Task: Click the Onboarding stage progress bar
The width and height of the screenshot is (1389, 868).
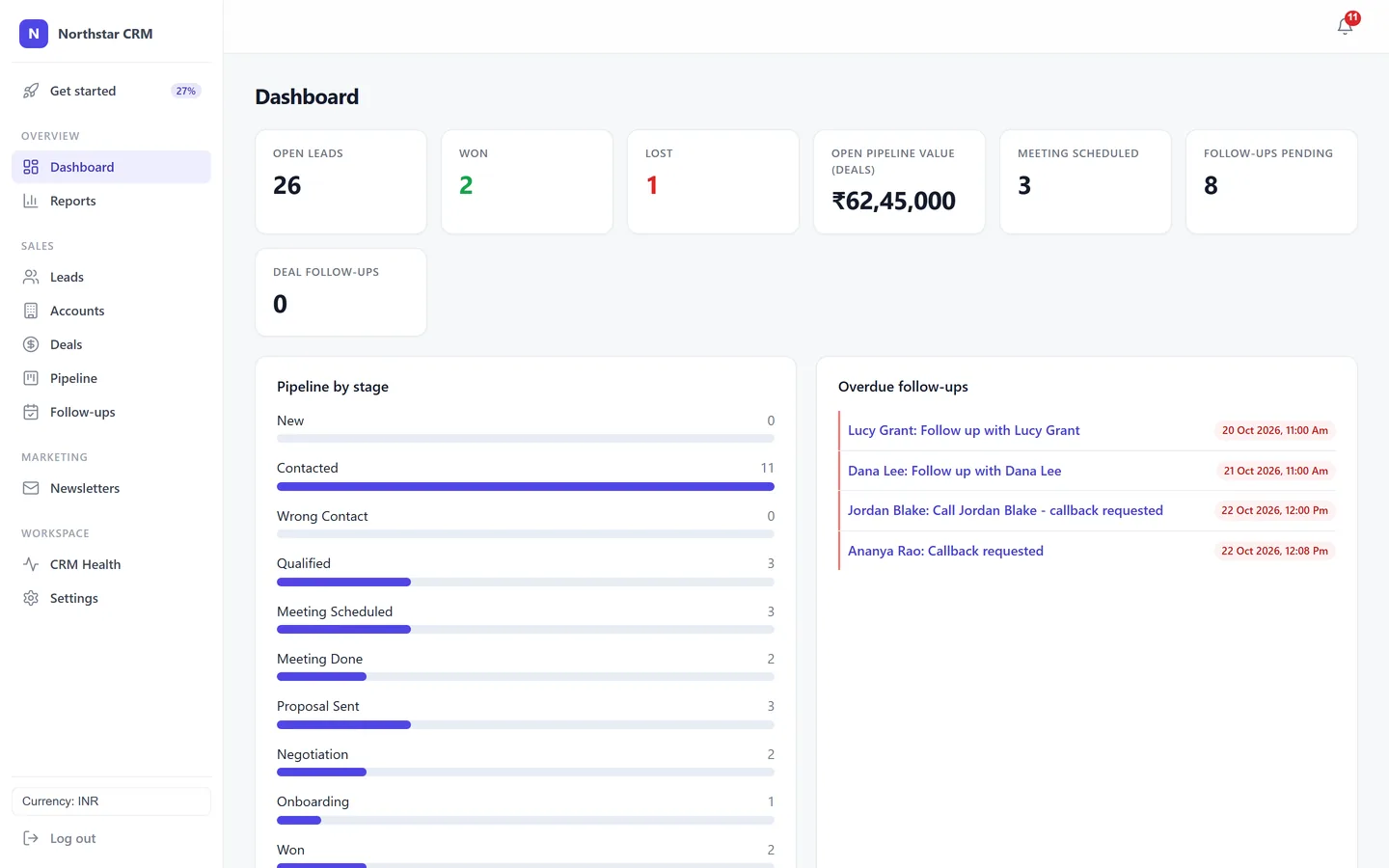Action: tap(526, 821)
